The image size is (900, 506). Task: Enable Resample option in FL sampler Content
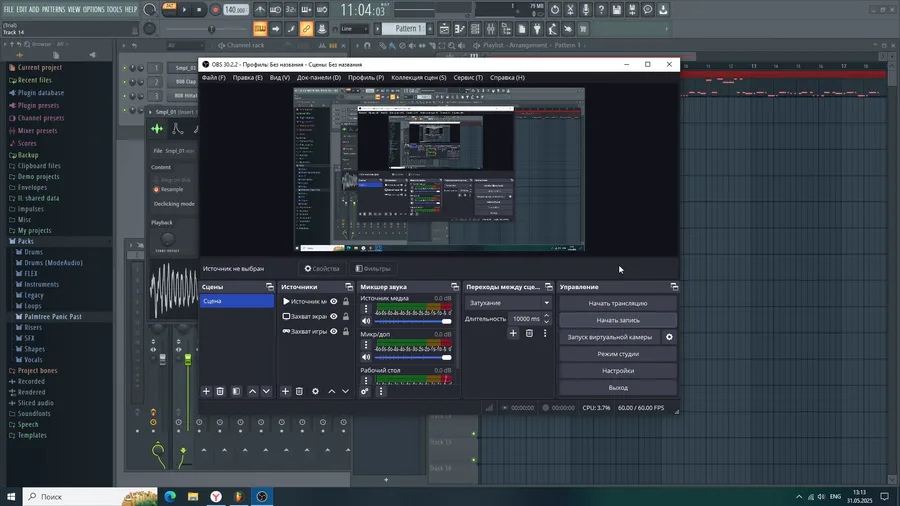point(156,189)
